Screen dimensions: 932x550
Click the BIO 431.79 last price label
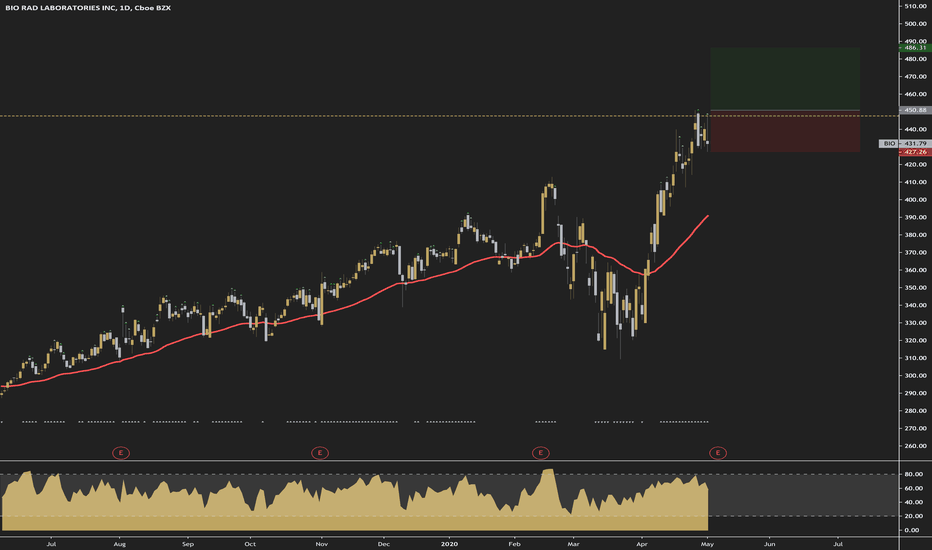[905, 143]
